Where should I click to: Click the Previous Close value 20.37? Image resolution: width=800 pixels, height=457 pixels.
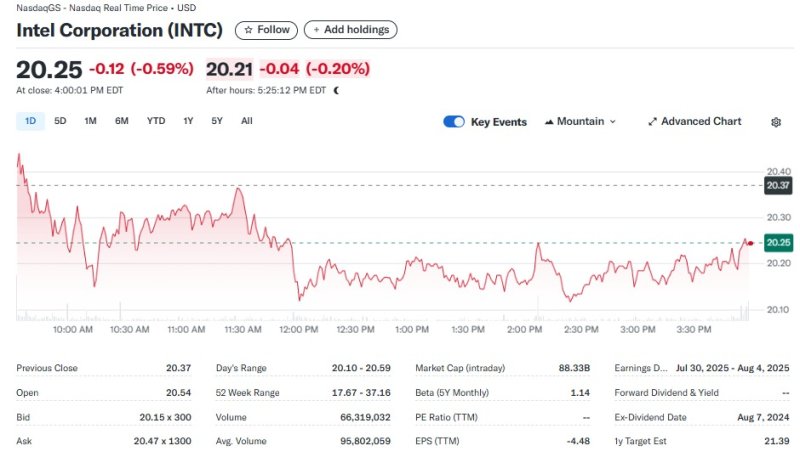click(179, 368)
